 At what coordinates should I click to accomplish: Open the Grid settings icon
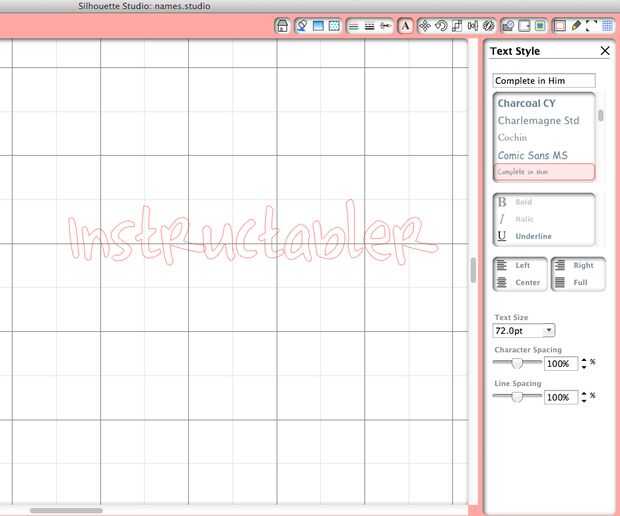pos(608,26)
